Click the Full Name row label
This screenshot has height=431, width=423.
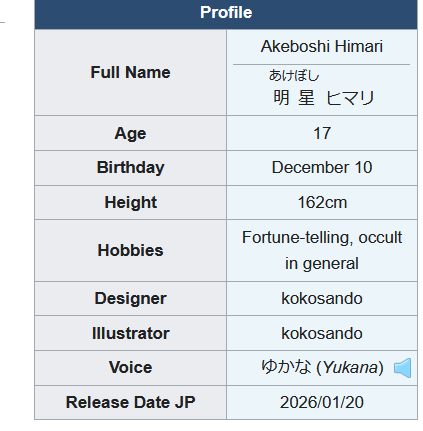130,72
